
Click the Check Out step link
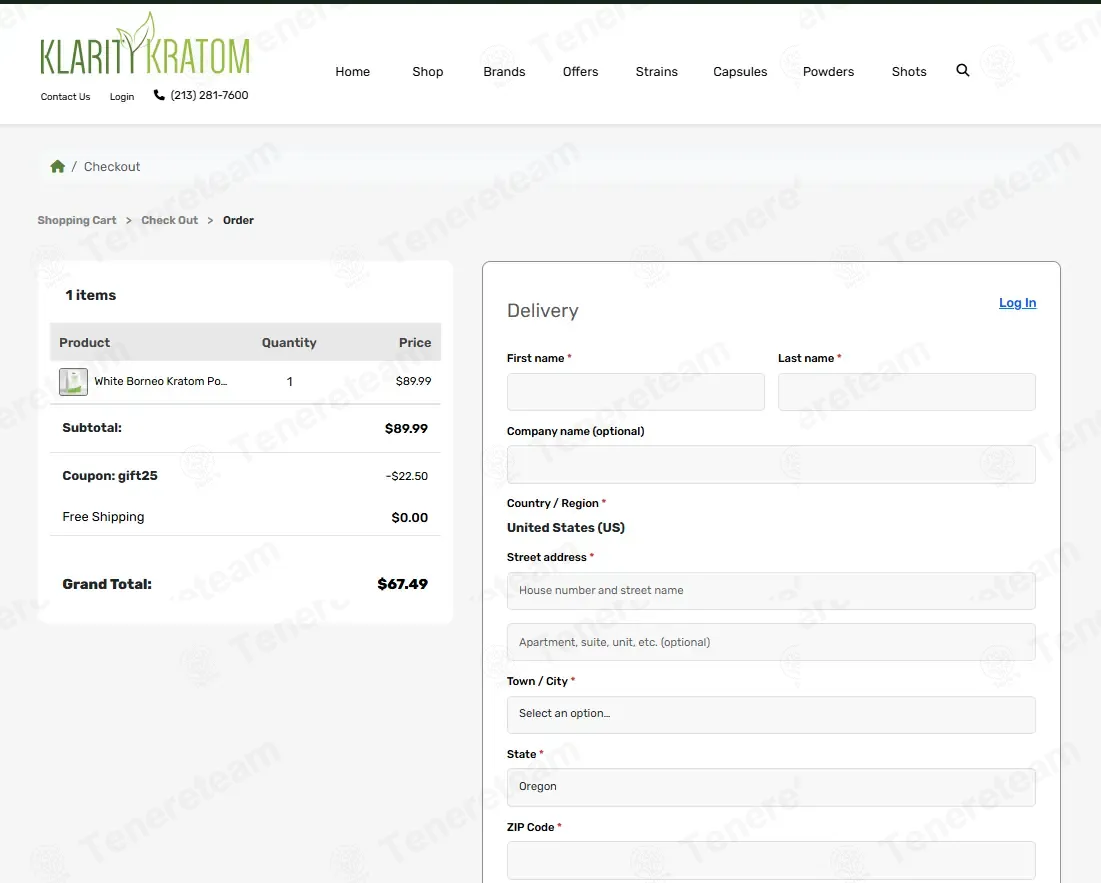pos(169,220)
